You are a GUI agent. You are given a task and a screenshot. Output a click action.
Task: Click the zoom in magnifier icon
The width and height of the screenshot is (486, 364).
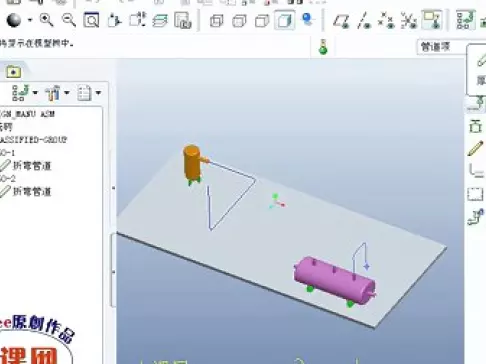pyautogui.click(x=46, y=20)
